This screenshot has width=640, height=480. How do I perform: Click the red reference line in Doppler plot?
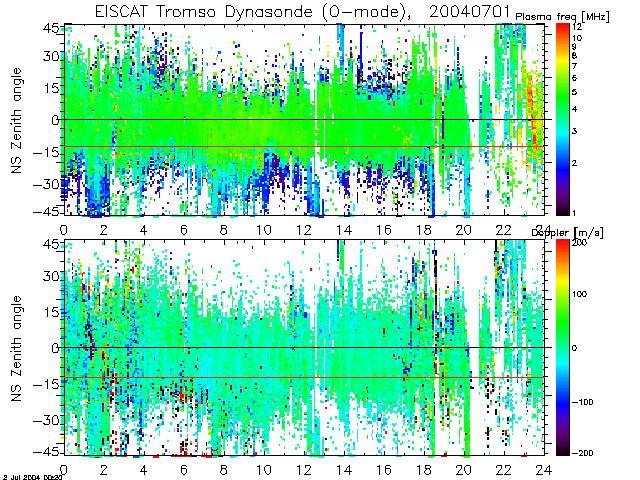pos(304,377)
